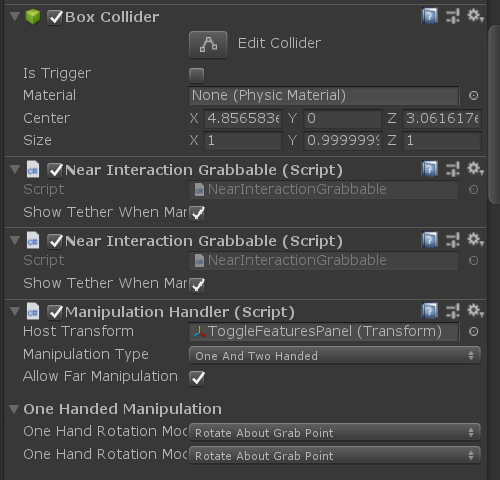500x480 pixels.
Task: Click the Center Z value field
Action: [x=442, y=119]
